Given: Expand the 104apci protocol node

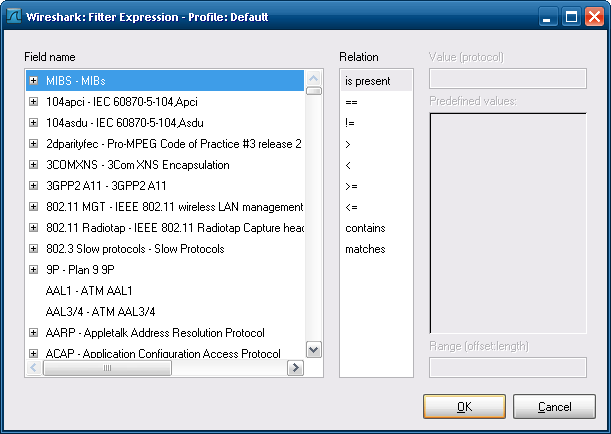Looking at the screenshot, I should tap(34, 102).
